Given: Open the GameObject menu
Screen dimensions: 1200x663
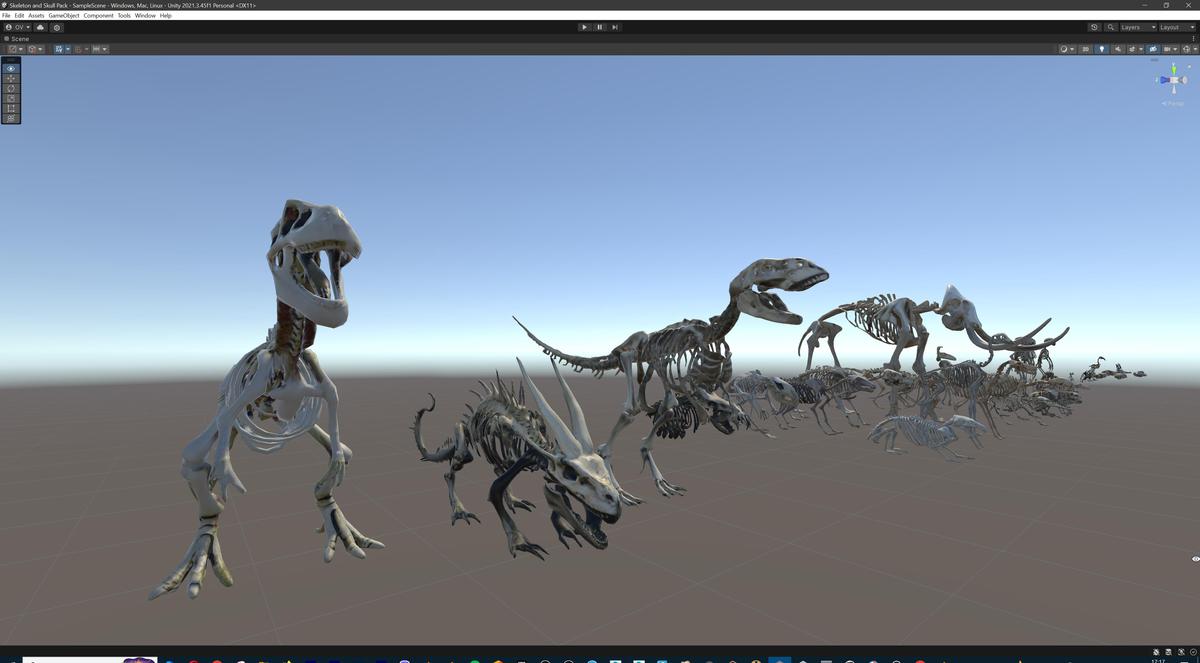Looking at the screenshot, I should click(x=63, y=14).
